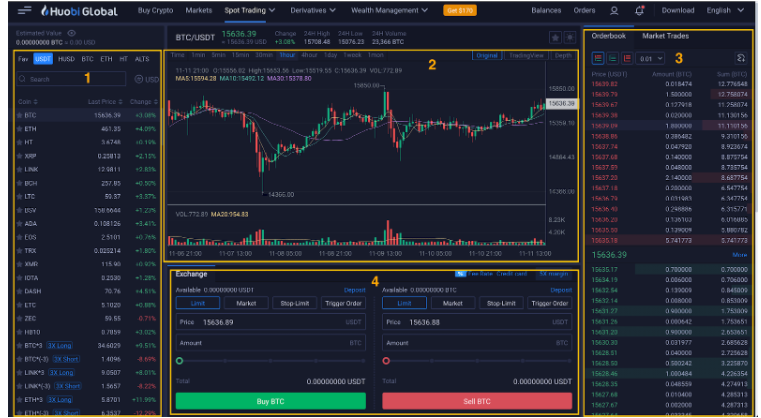Open orderbook 0.01 precision dropdown
This screenshot has height=418, width=761.
(x=650, y=59)
